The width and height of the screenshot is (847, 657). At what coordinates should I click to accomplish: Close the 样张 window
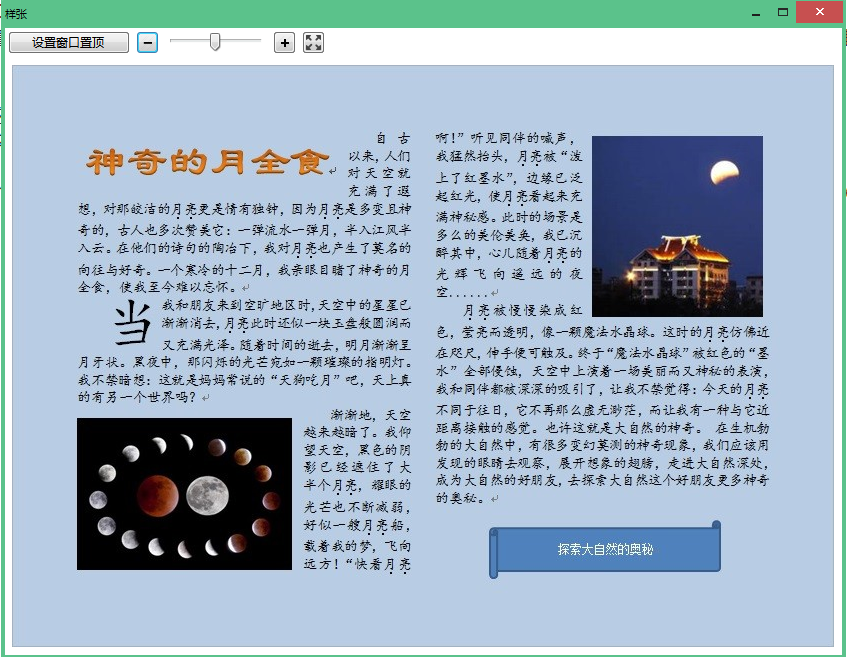point(820,12)
